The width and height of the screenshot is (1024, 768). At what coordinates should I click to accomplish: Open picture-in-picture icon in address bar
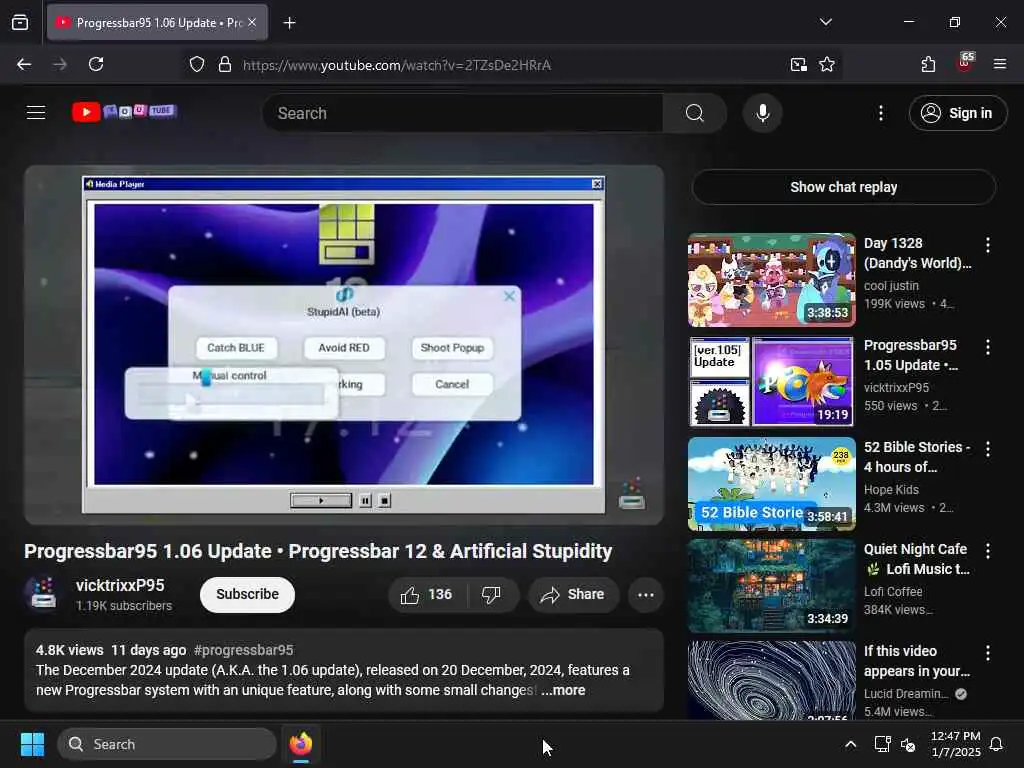point(798,65)
